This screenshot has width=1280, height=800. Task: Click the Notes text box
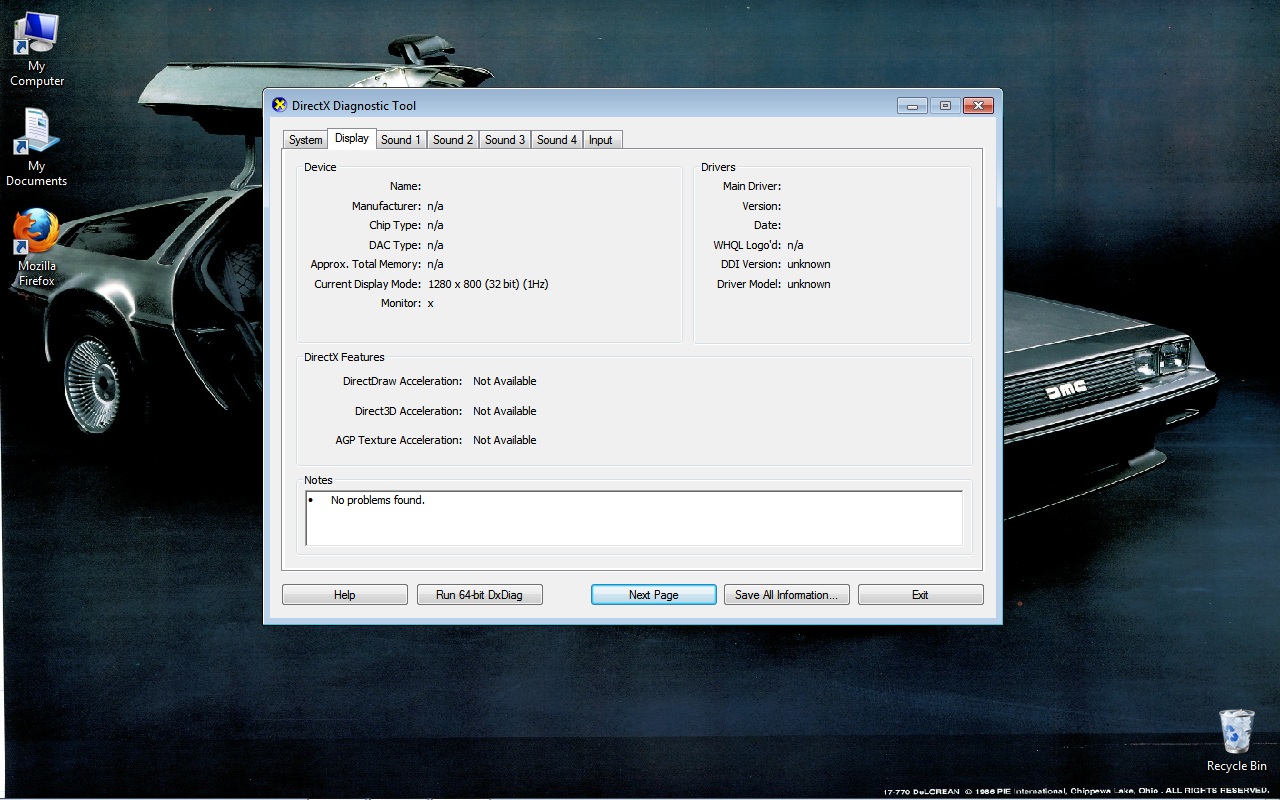(x=634, y=518)
